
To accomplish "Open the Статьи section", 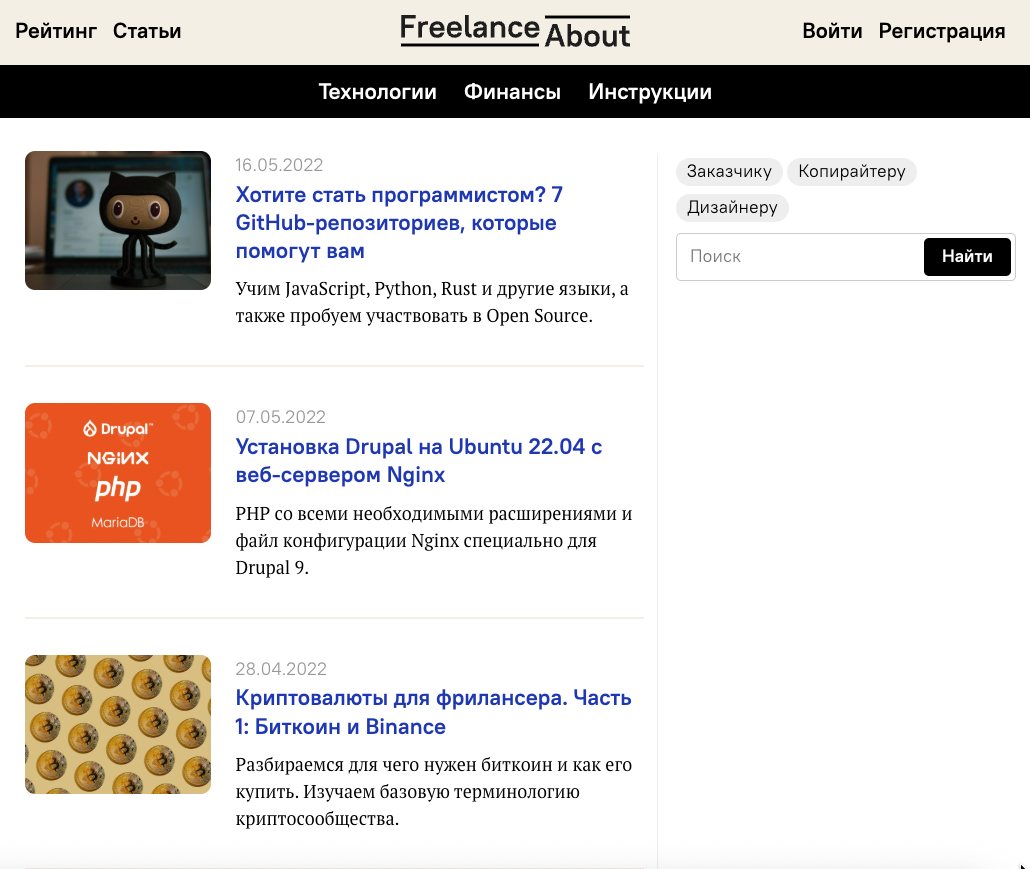I will click(146, 31).
